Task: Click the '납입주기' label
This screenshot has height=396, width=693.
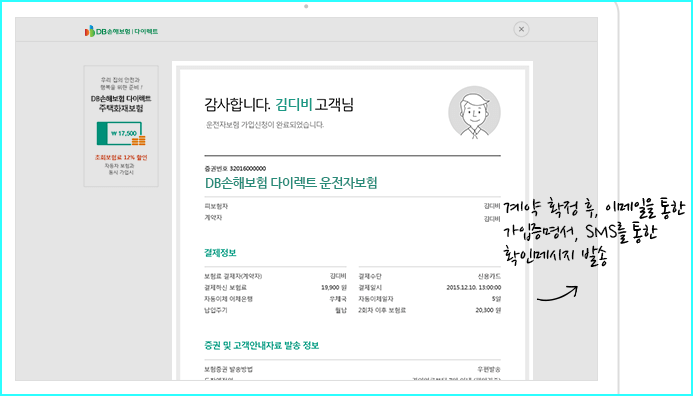Action: click(216, 311)
